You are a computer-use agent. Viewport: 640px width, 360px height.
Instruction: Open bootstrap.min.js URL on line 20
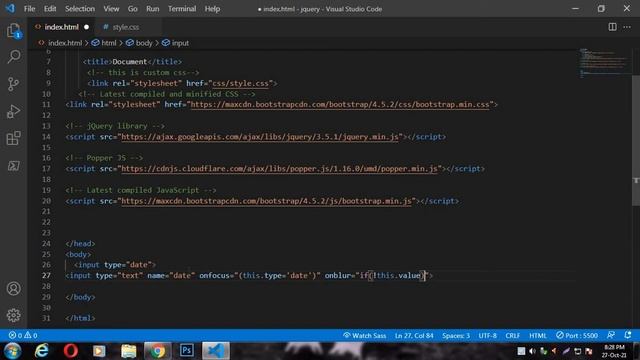pyautogui.click(x=266, y=201)
